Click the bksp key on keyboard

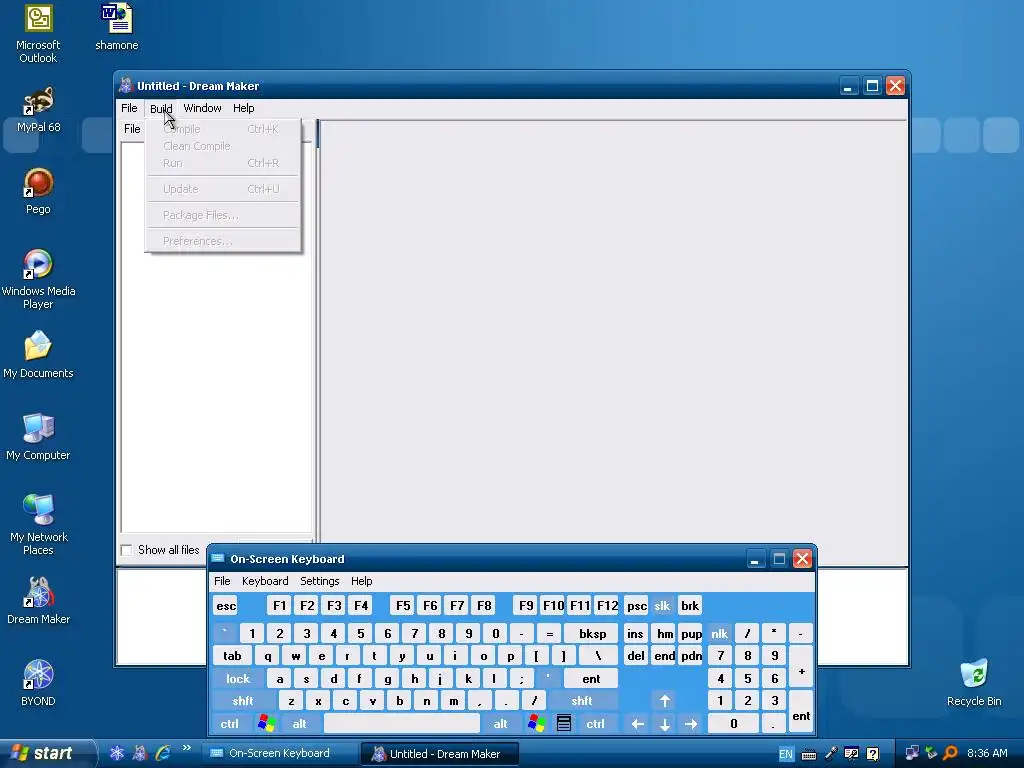[x=592, y=633]
